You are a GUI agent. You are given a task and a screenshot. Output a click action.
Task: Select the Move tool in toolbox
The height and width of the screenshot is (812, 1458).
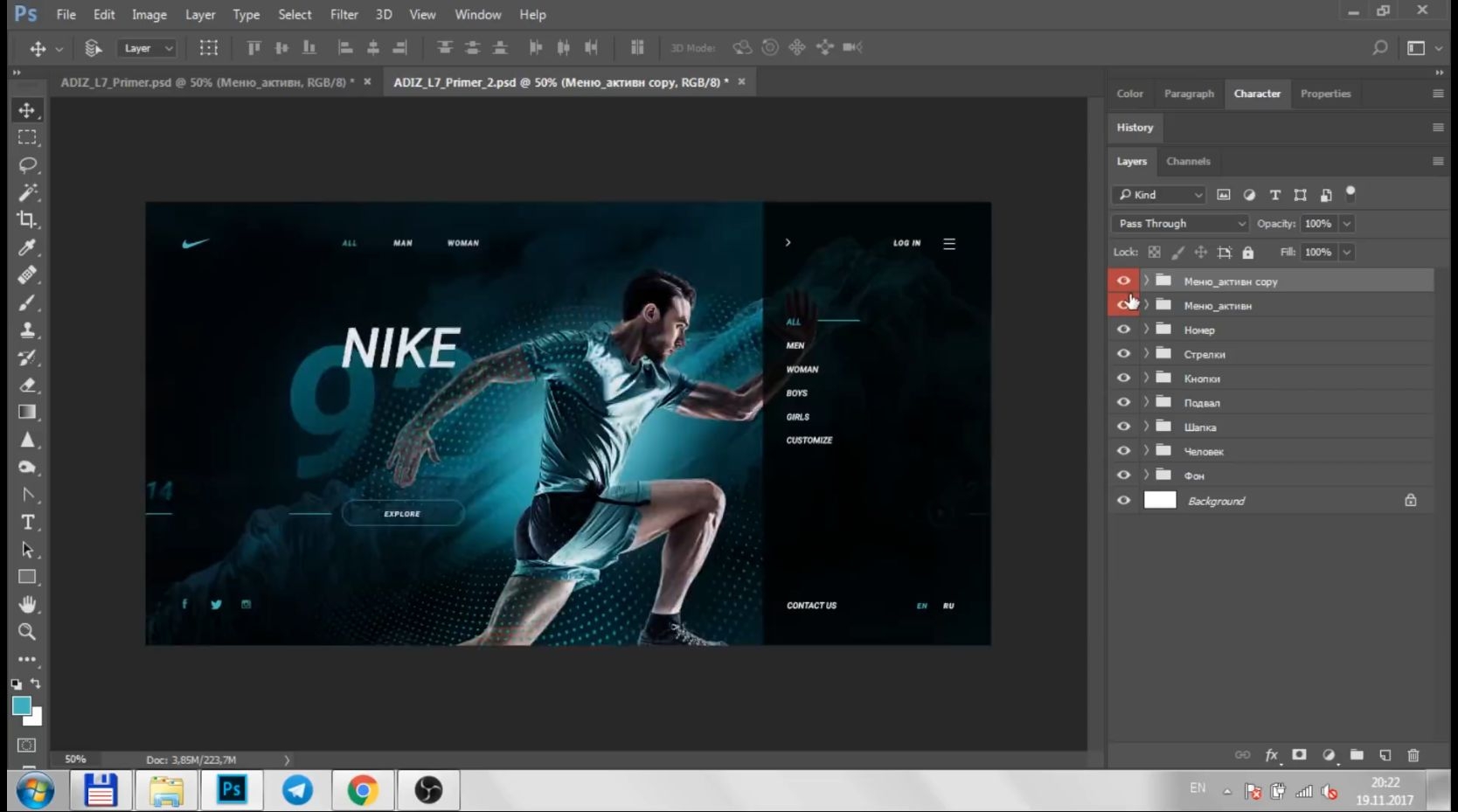(x=27, y=110)
